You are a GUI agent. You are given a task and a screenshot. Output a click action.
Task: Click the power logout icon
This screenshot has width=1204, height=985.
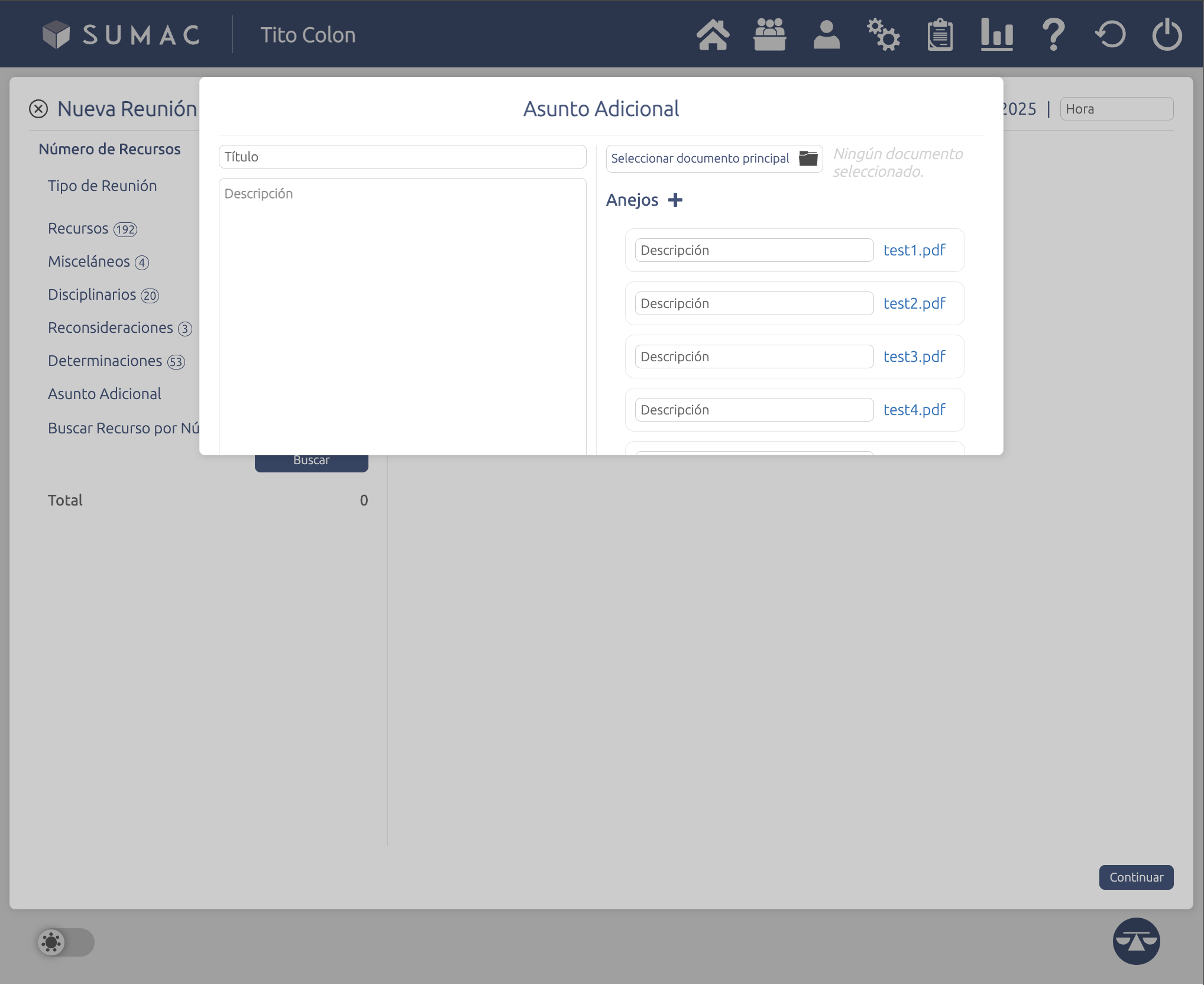[x=1167, y=35]
